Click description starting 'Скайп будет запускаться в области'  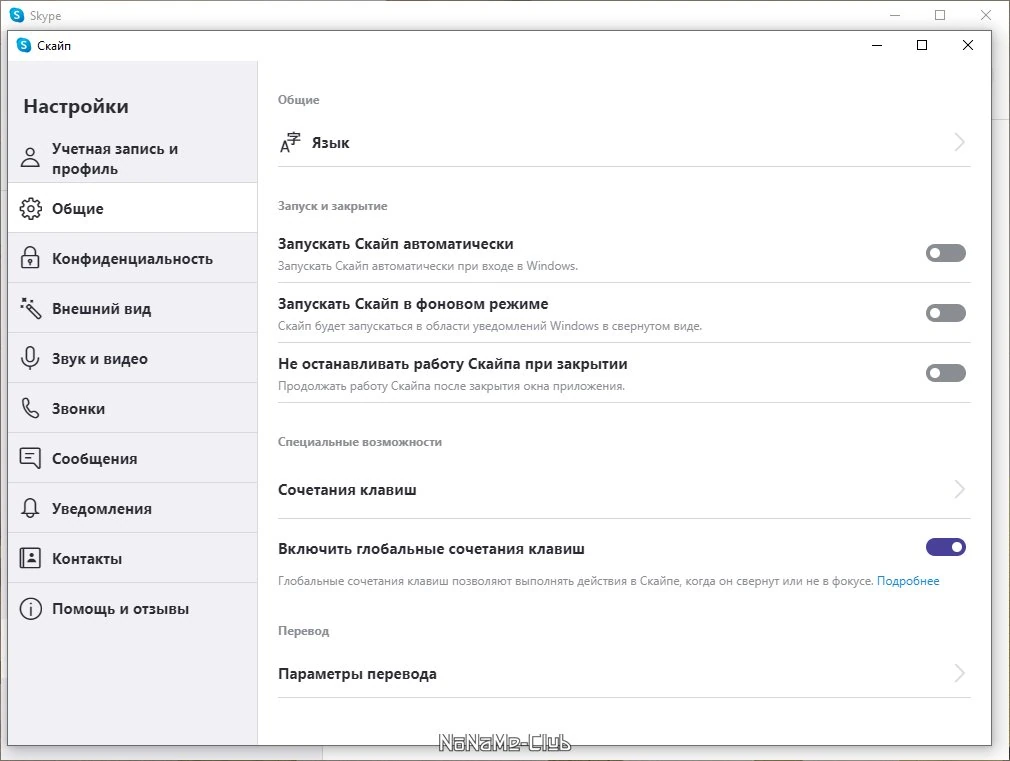490,326
